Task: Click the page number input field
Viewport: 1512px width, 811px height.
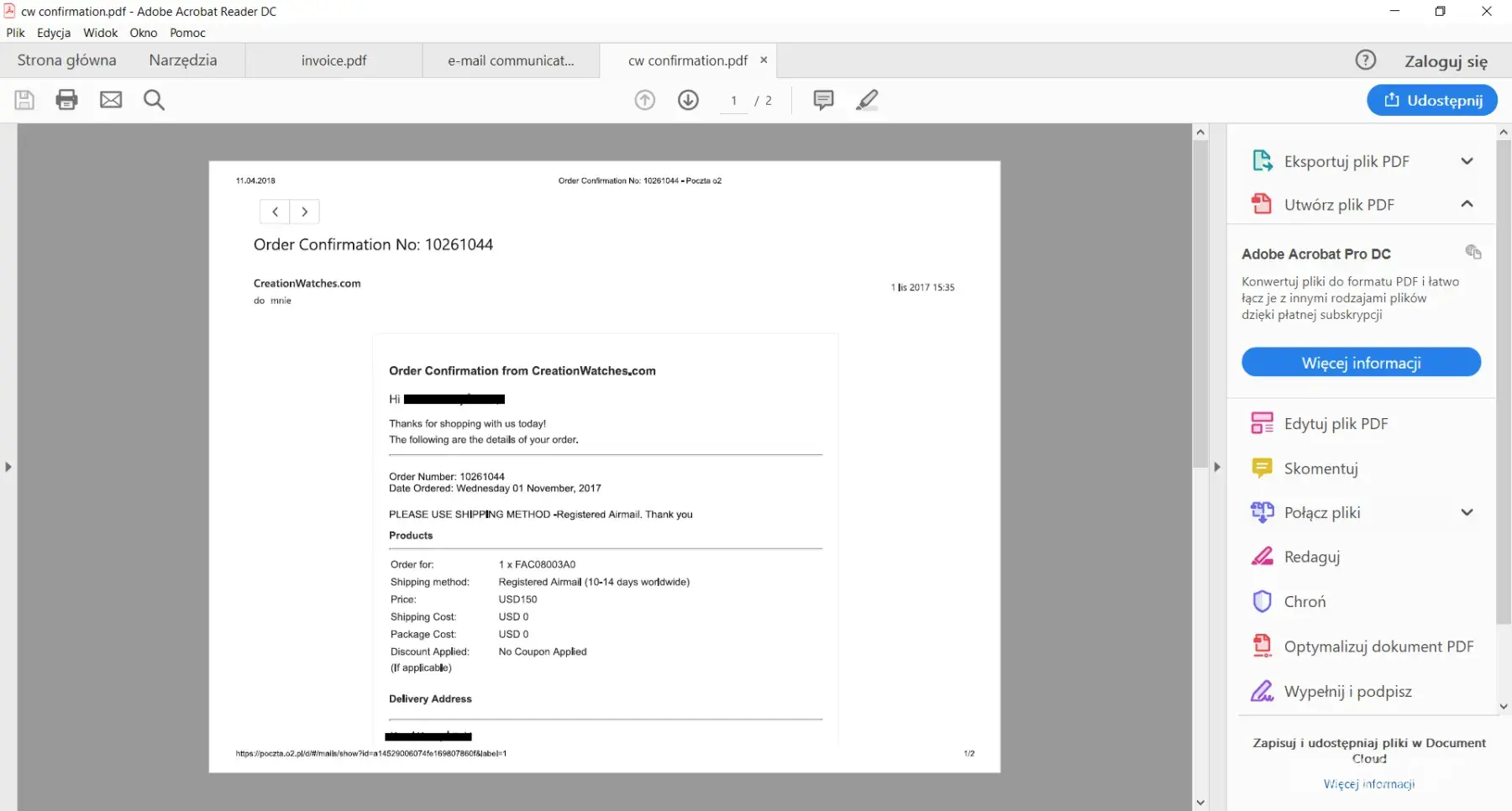Action: click(x=733, y=101)
